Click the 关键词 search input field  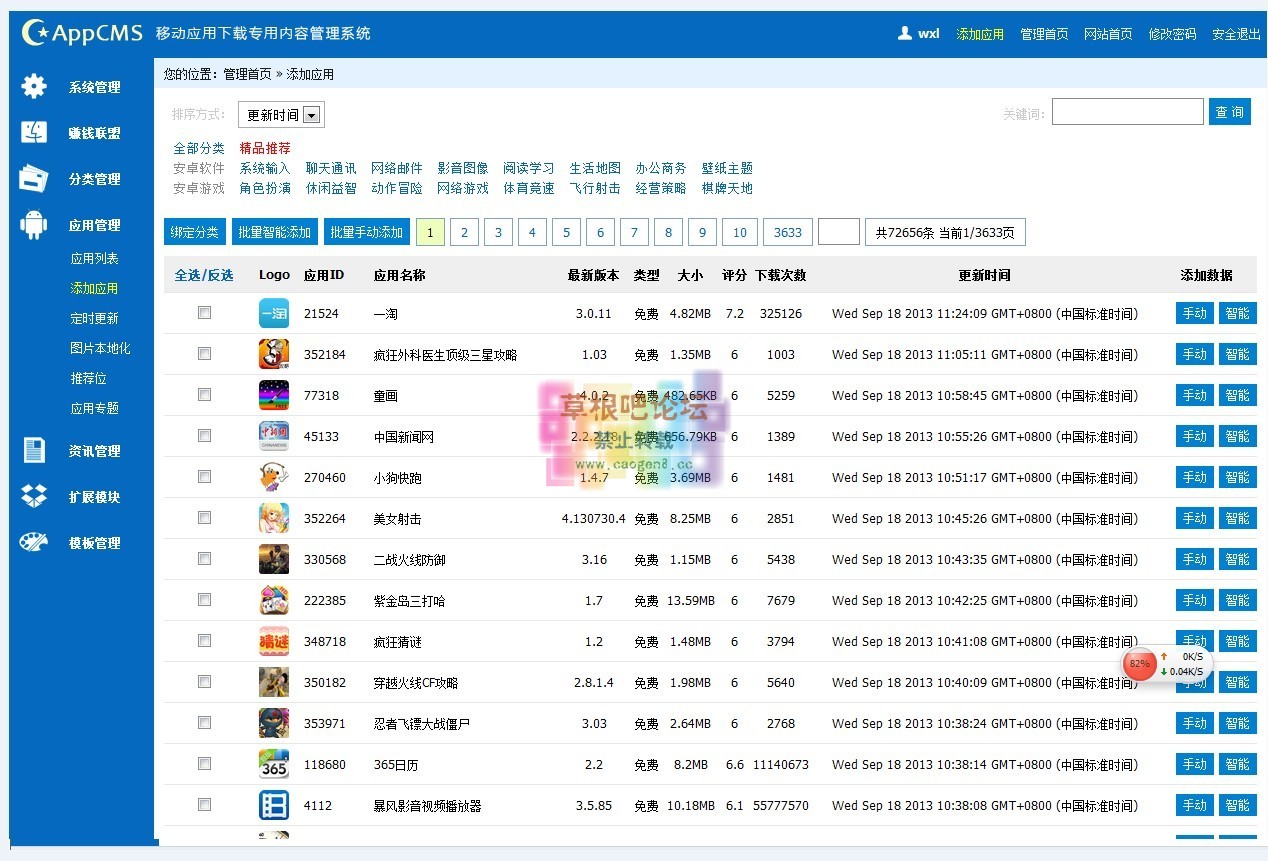coord(1127,112)
